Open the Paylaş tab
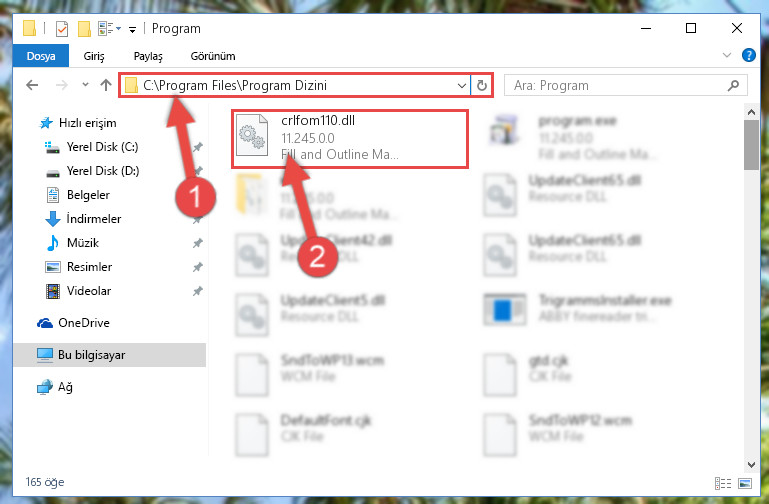This screenshot has width=769, height=504. coord(148,56)
